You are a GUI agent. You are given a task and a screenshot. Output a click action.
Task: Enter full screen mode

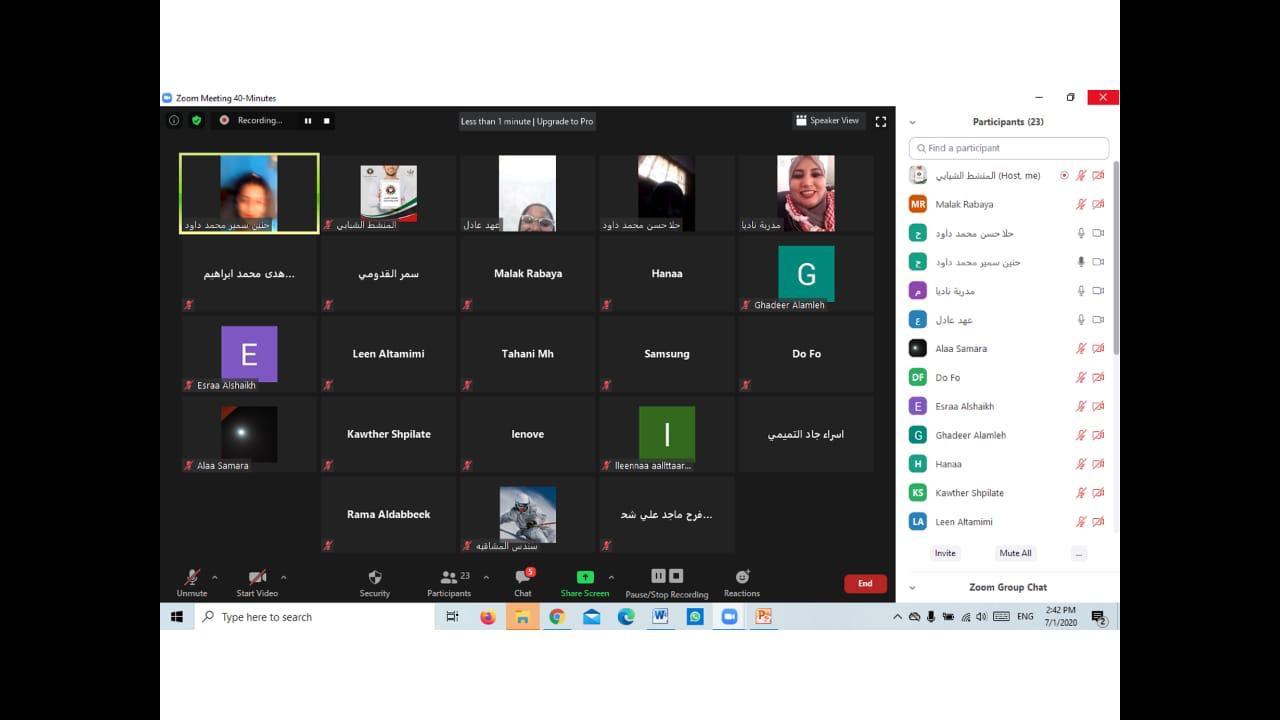881,121
